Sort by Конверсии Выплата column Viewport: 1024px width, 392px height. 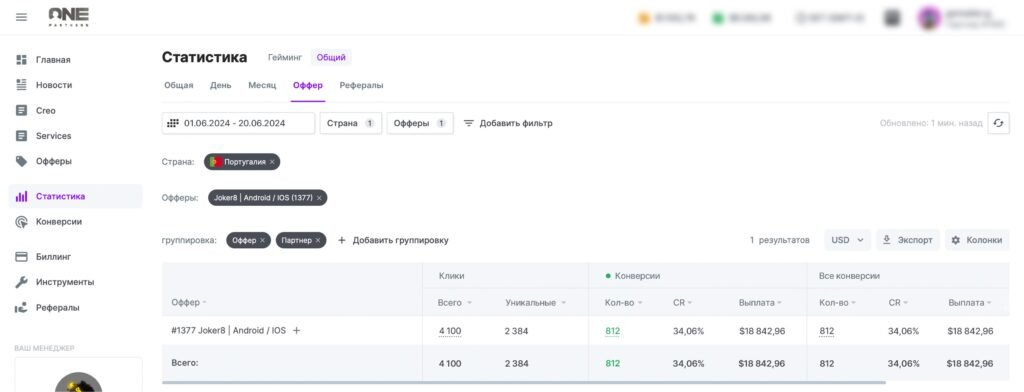pos(760,302)
